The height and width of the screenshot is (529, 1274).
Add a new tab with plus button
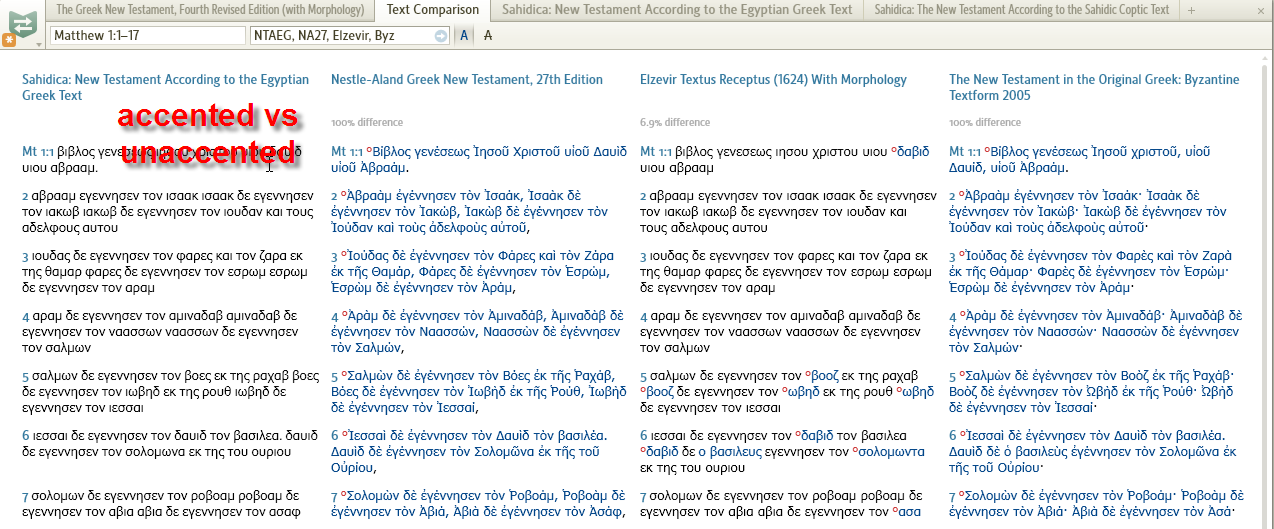click(1190, 10)
